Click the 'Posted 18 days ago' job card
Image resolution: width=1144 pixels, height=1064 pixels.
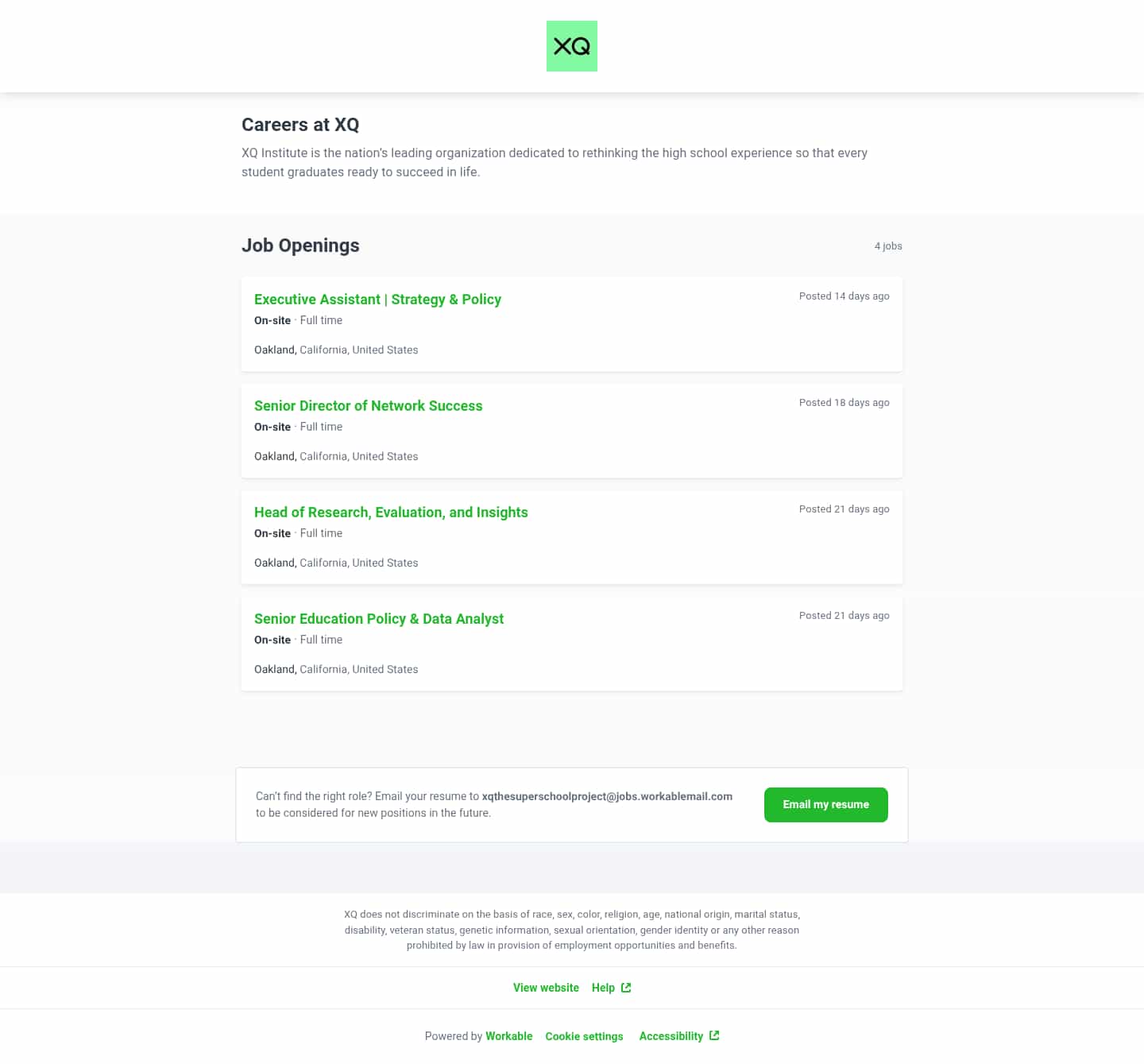point(571,431)
